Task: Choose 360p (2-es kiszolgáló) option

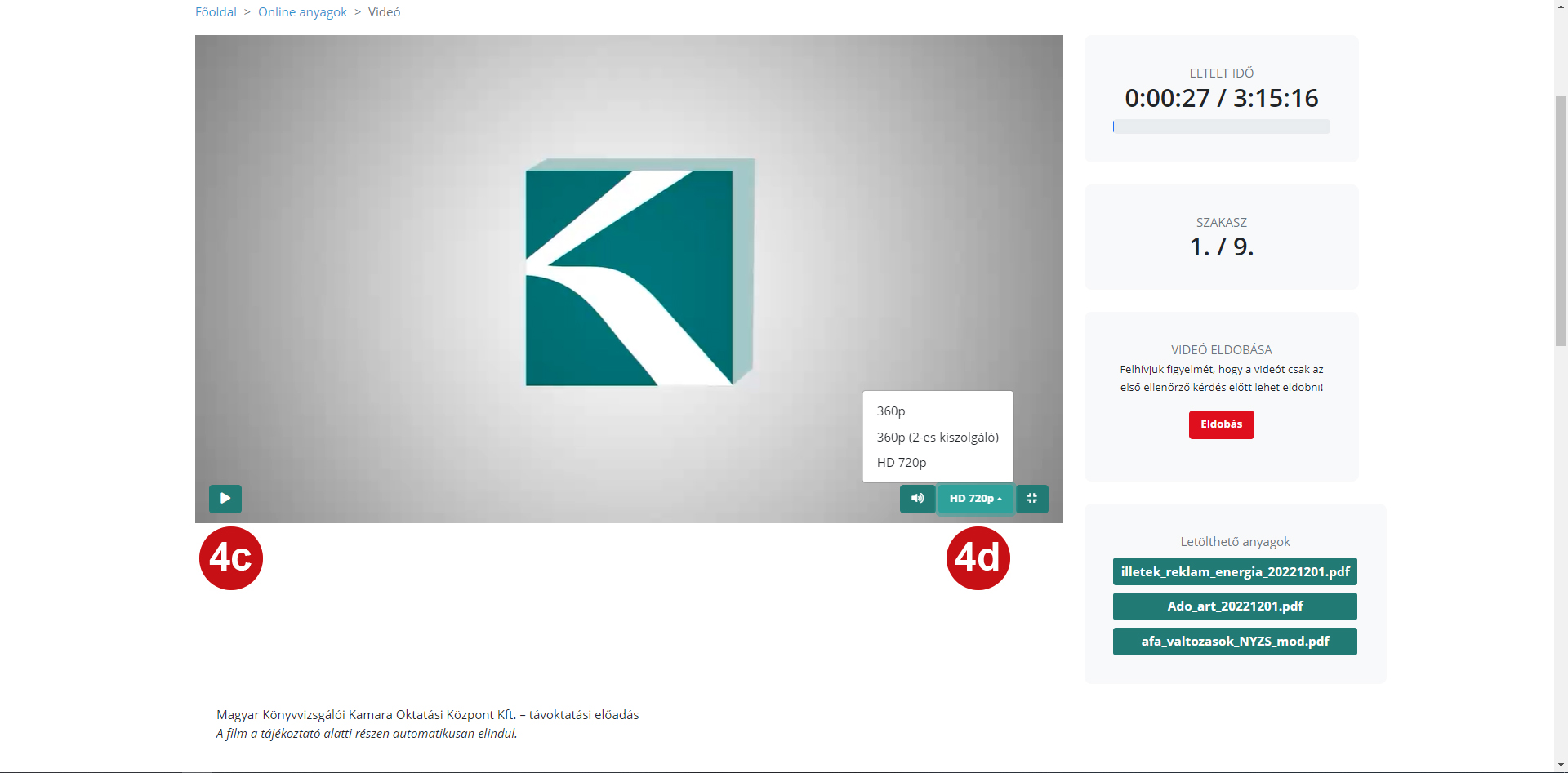Action: (x=938, y=438)
